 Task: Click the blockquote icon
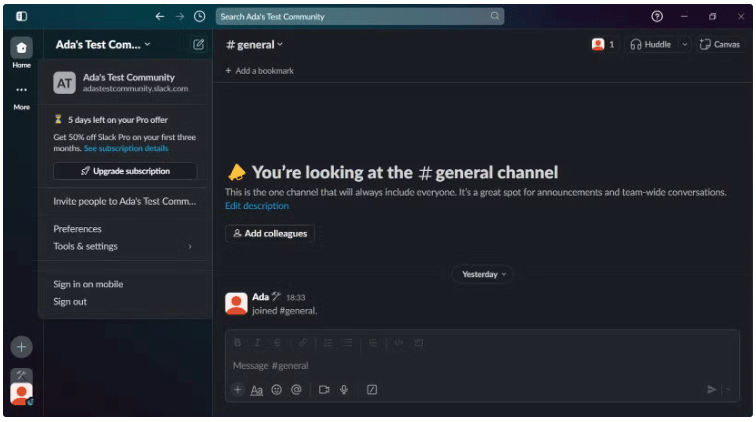click(373, 343)
